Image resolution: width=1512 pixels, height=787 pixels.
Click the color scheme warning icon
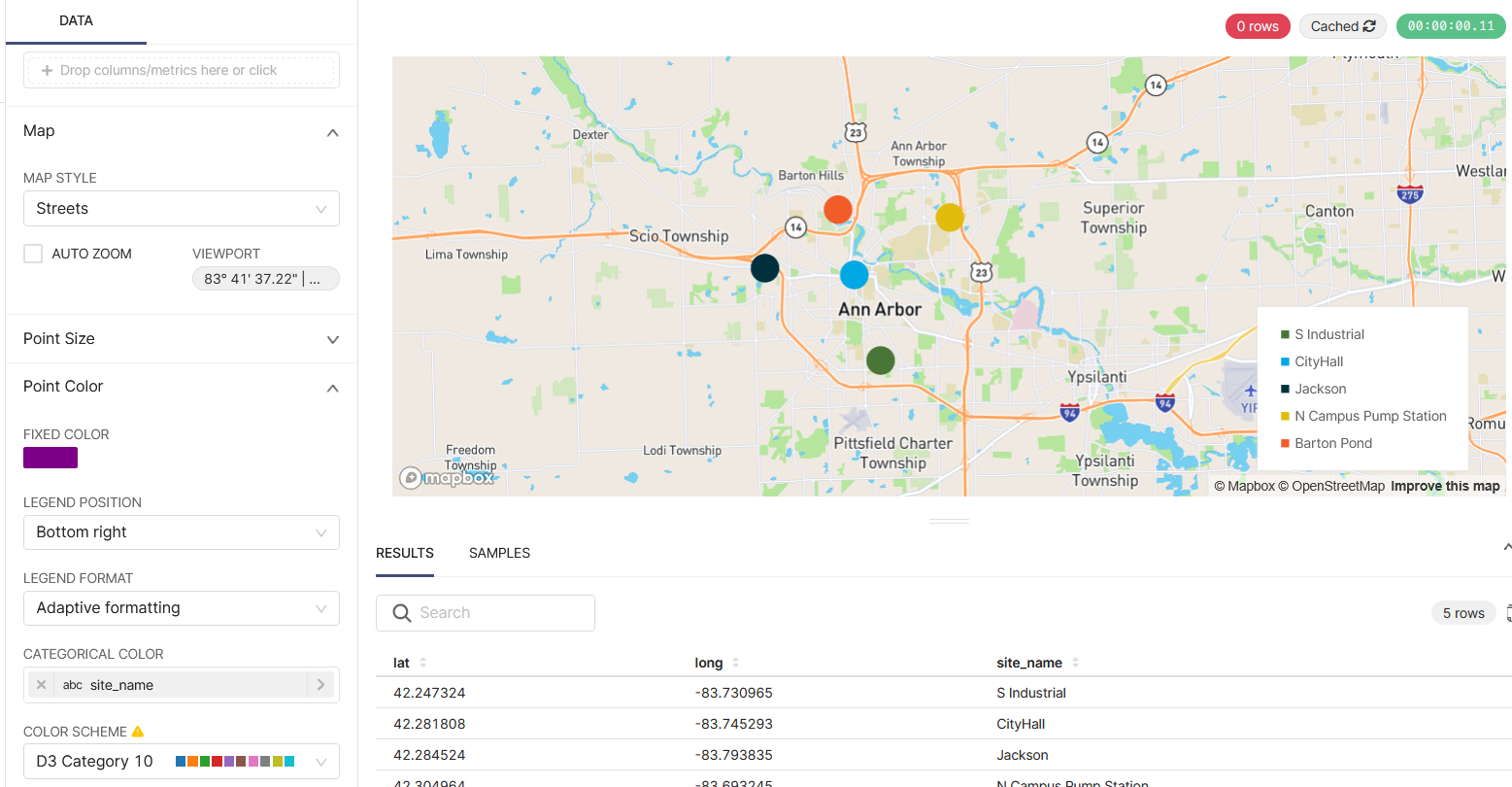(138, 732)
